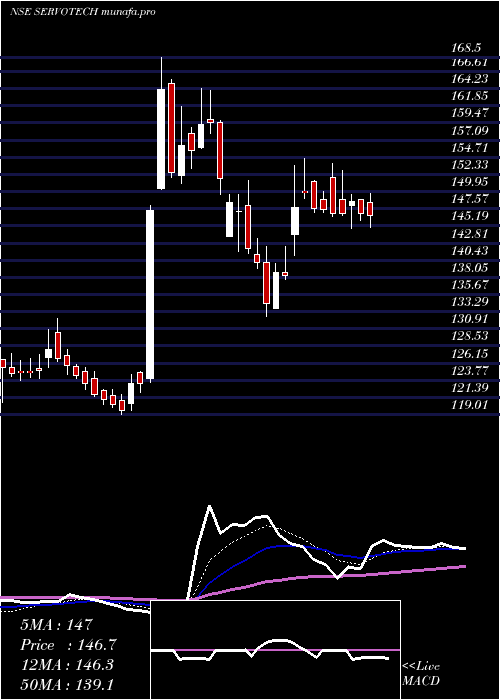500x700 pixels.
Task: Click the tall white breakout candle body
Action: pyautogui.click(x=150, y=295)
